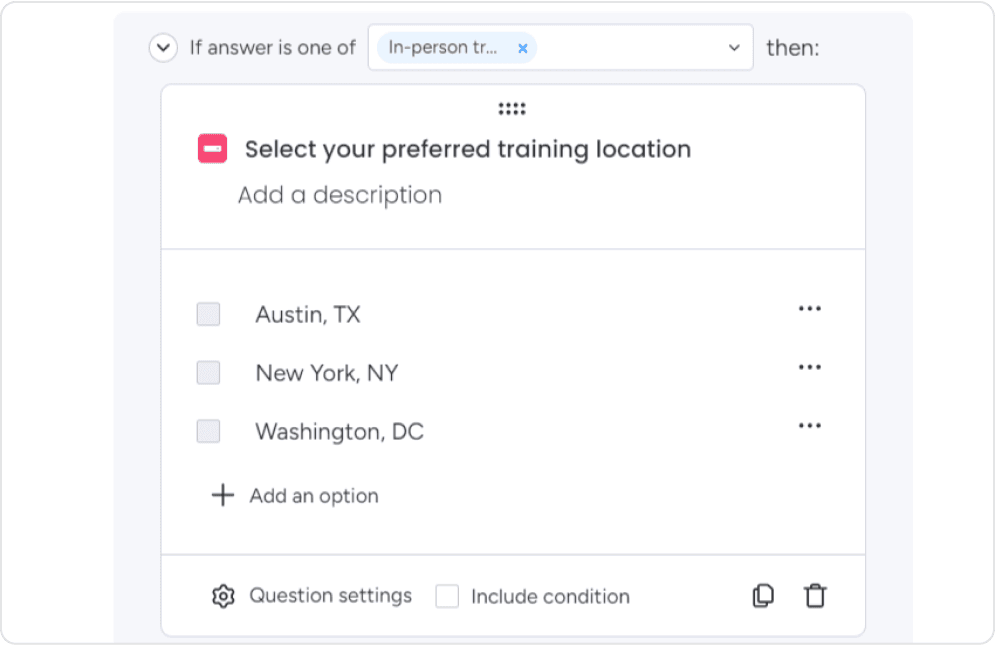
Task: Collapse the condition block with the chevron
Action: pyautogui.click(x=162, y=47)
